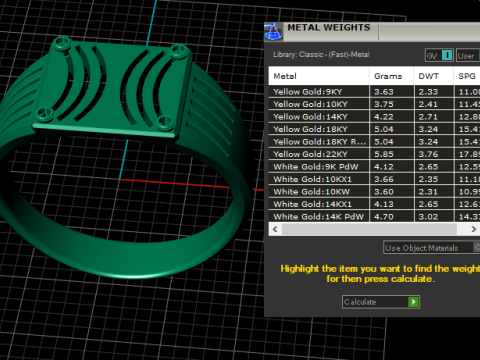Click the Metal Weights title tab
Screen dimensions: 480x360
[329, 28]
